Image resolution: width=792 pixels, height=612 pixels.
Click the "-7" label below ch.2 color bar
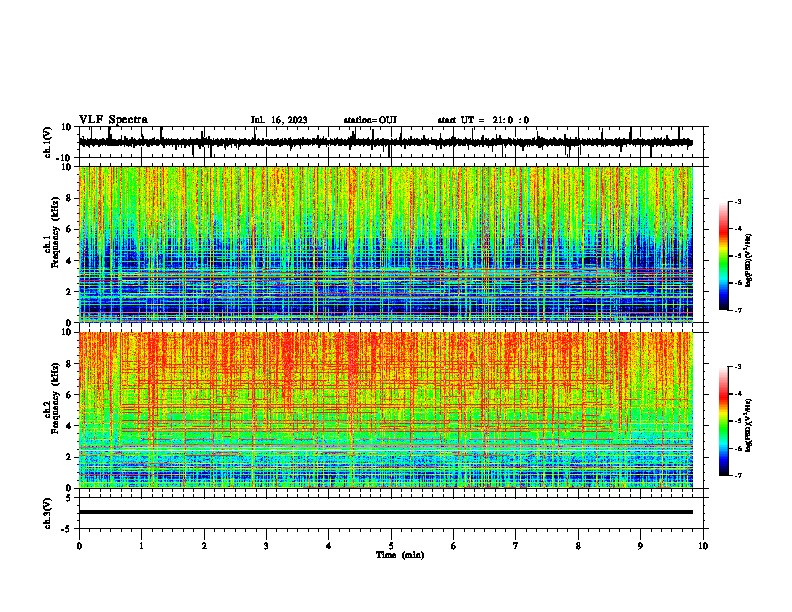coord(737,475)
